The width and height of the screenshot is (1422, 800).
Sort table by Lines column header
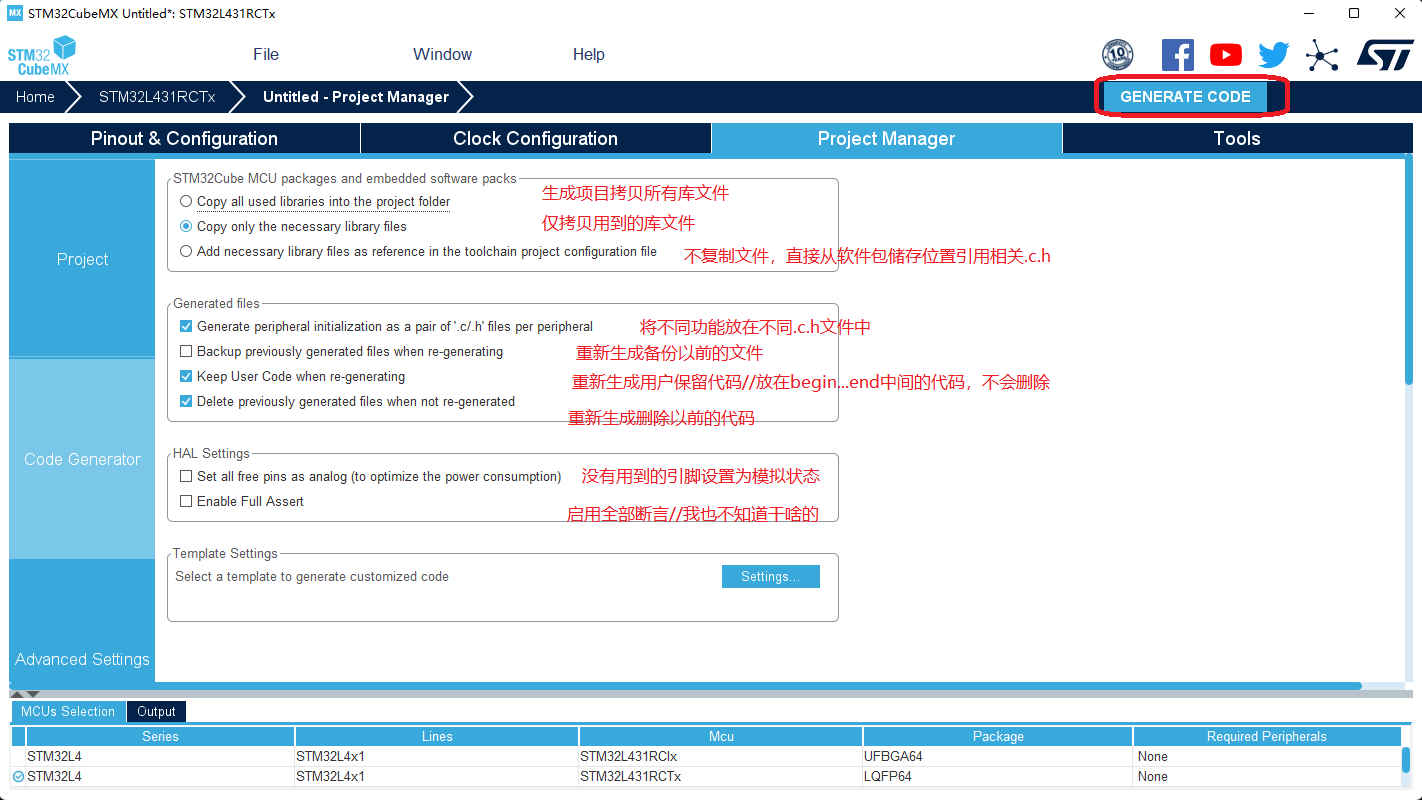(437, 736)
